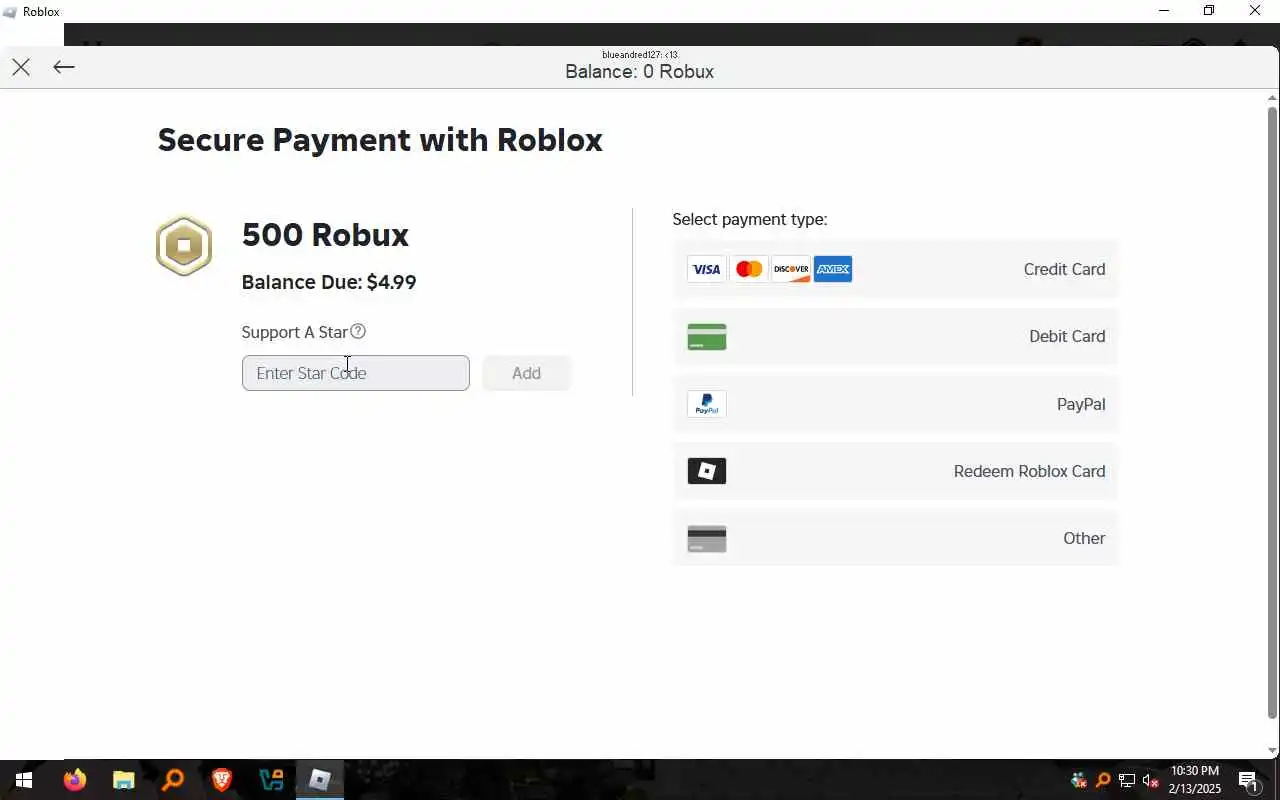The height and width of the screenshot is (800, 1280).
Task: Click the scrollbar up arrow
Action: point(1273,97)
